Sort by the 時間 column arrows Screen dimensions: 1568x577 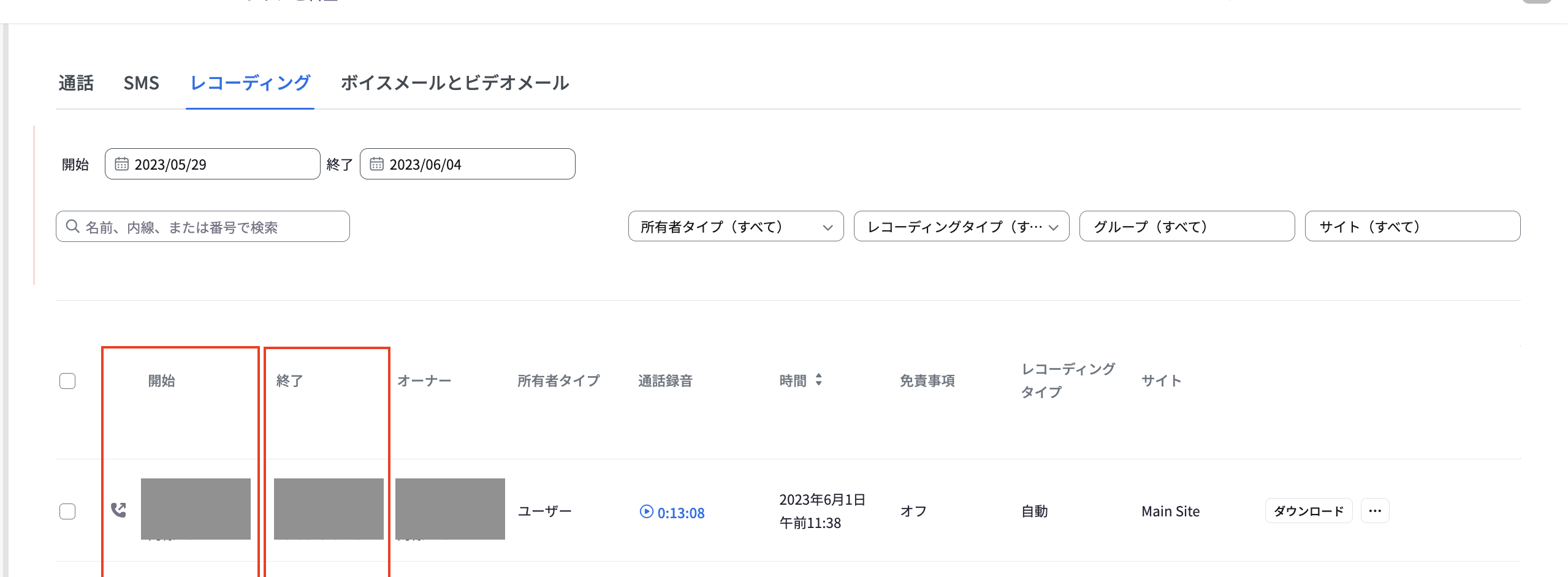[x=818, y=380]
